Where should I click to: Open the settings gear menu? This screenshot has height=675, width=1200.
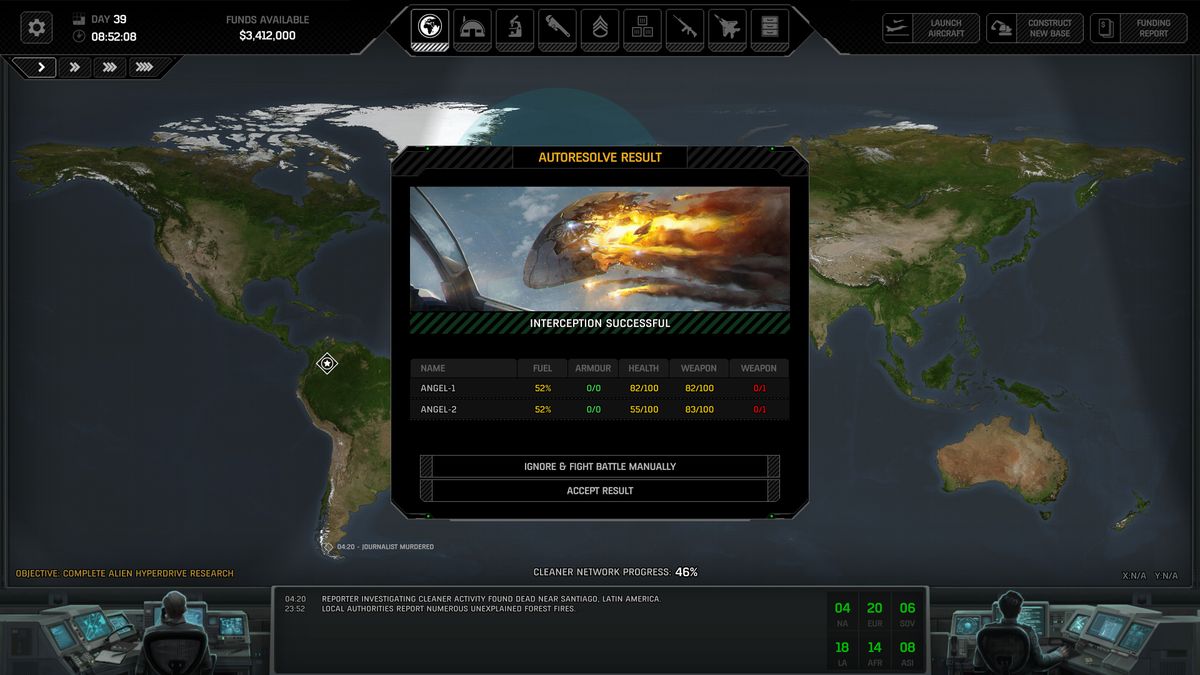click(x=36, y=27)
